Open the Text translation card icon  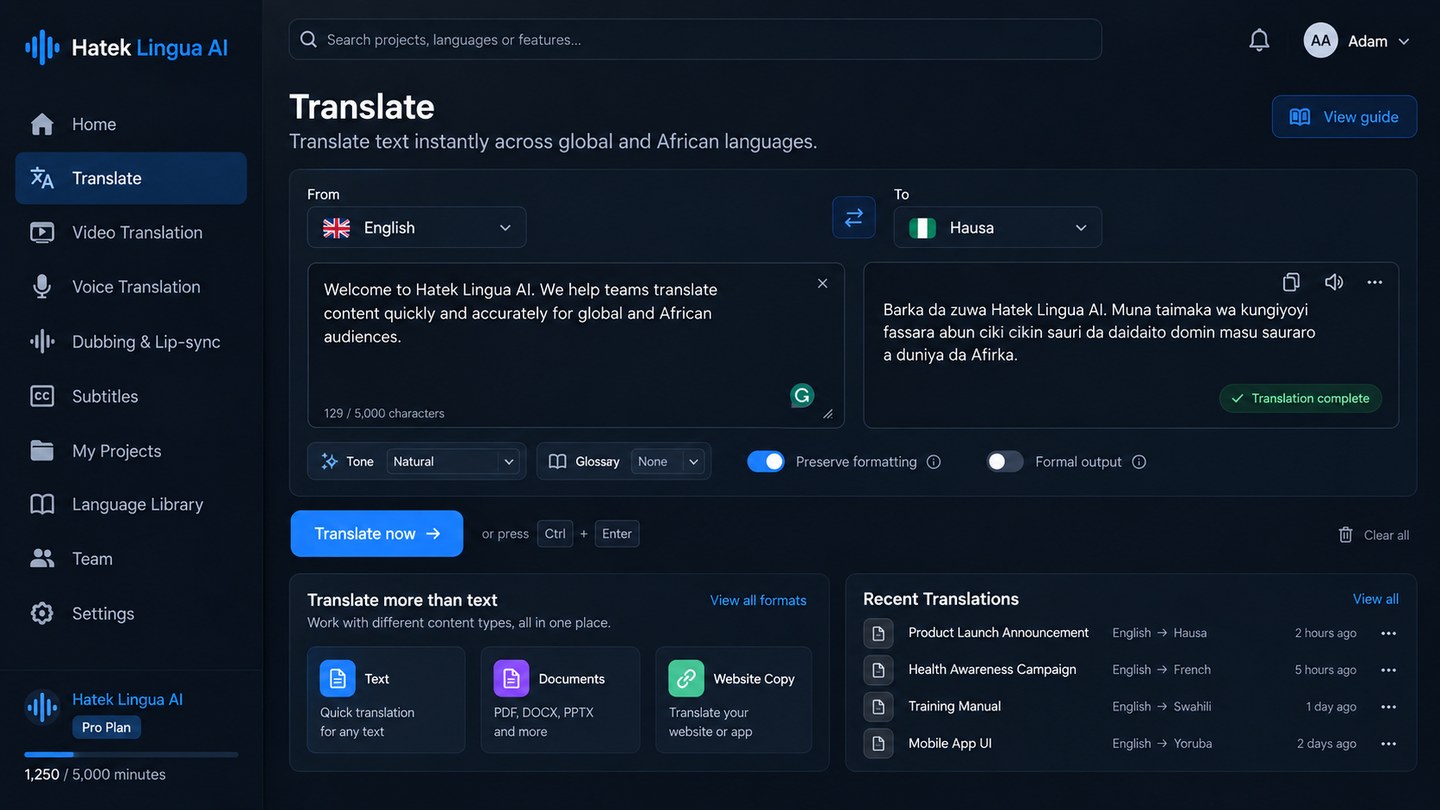337,678
